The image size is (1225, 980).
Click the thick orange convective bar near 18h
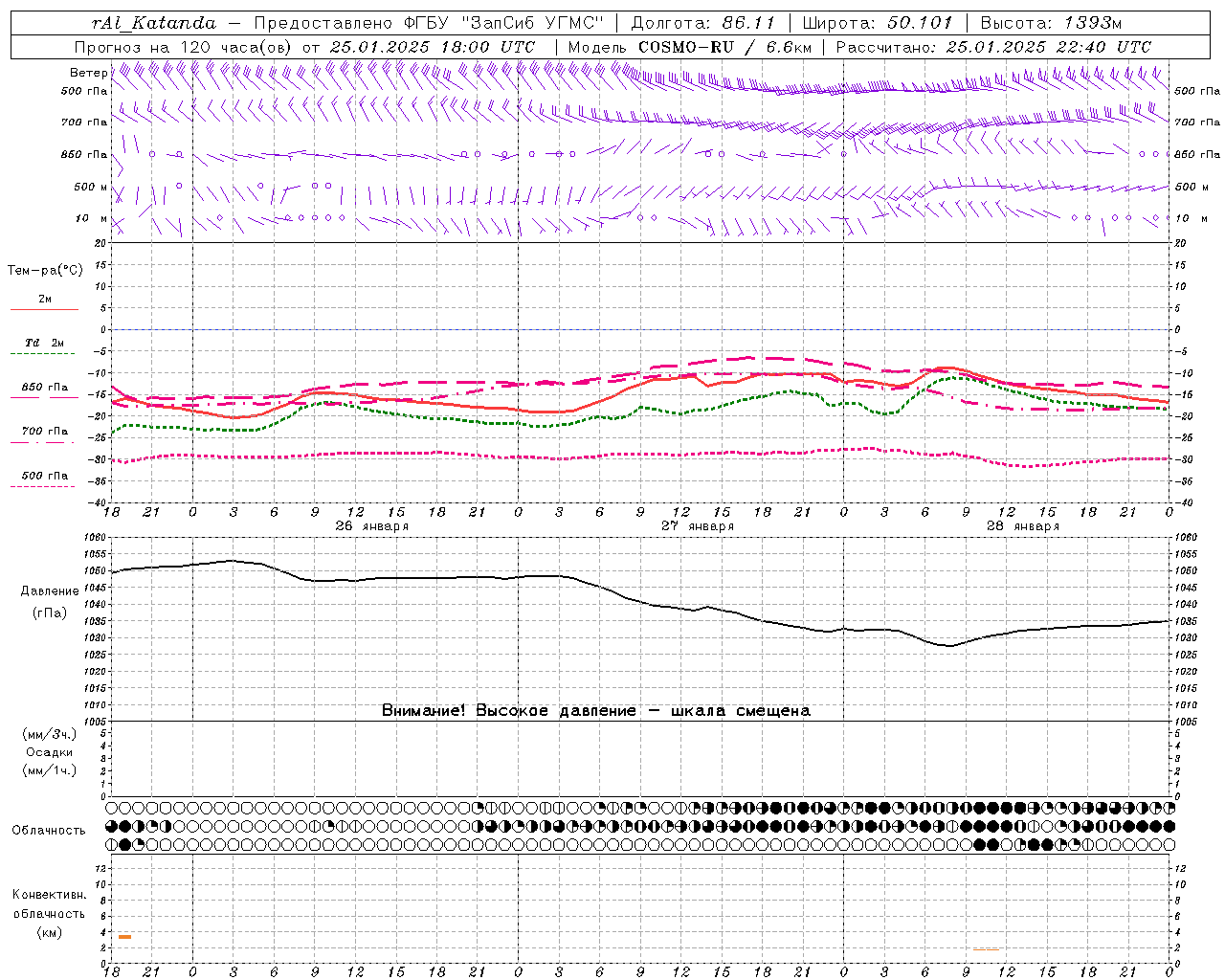tap(124, 937)
